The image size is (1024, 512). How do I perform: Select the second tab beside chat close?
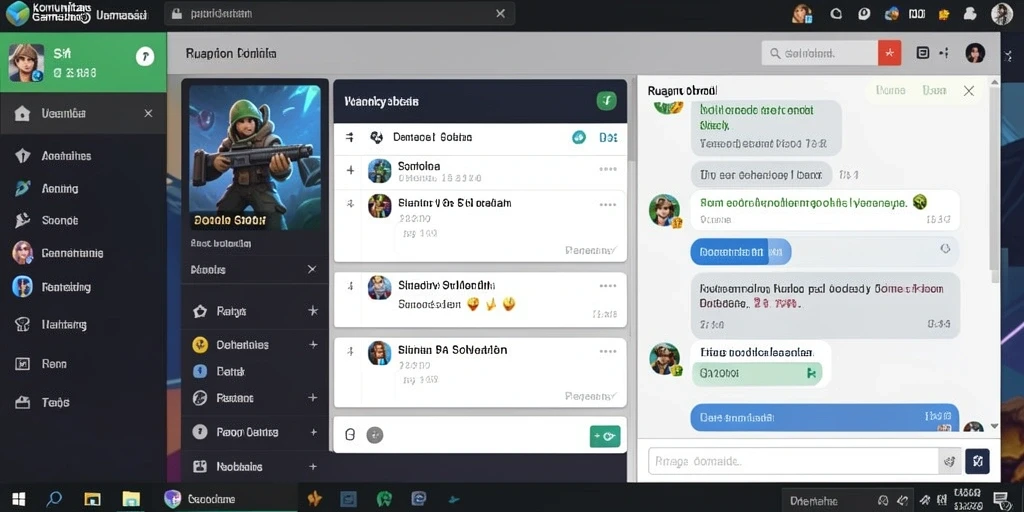[x=934, y=90]
